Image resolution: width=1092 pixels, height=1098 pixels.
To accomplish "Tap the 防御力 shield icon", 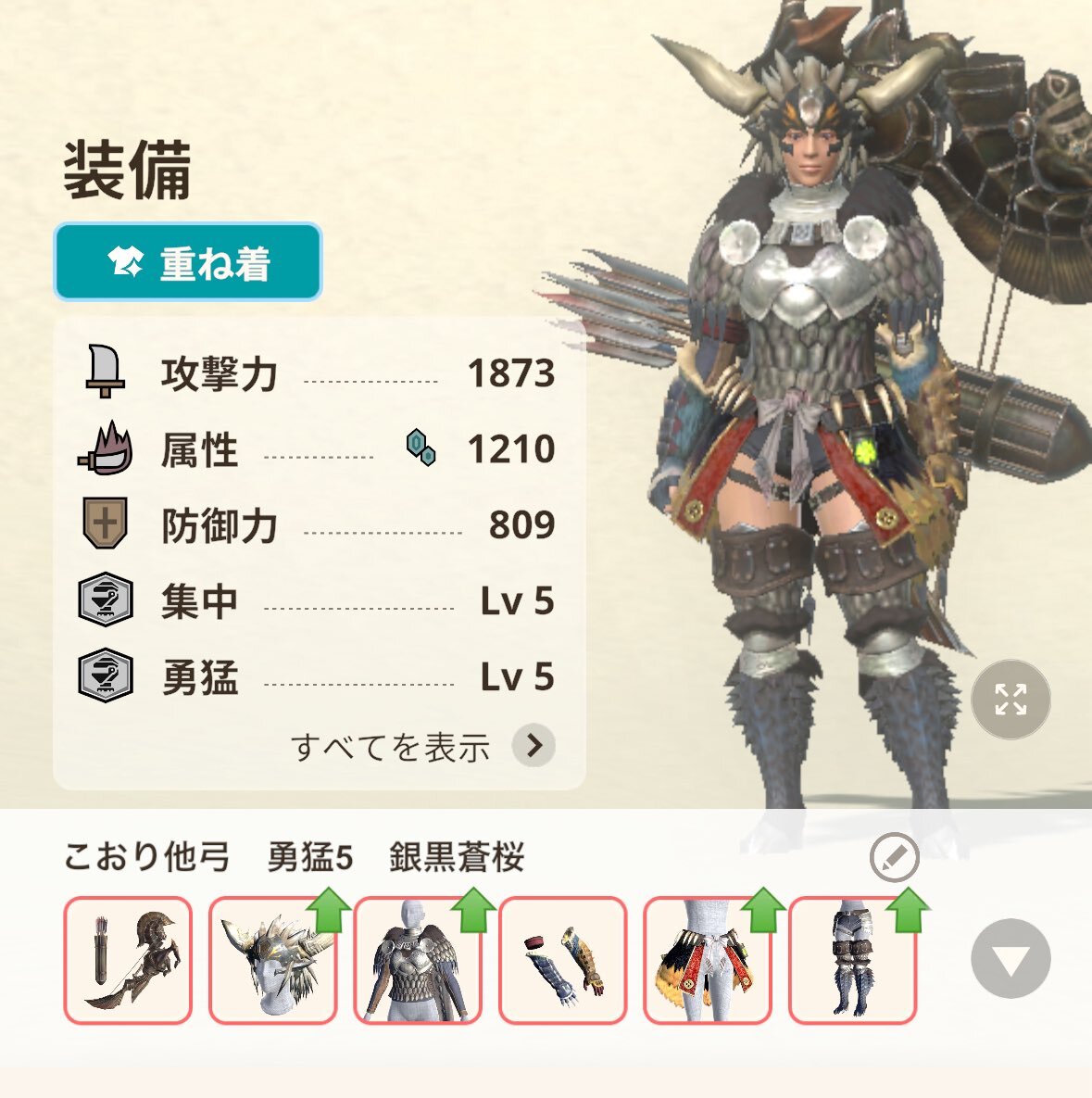I will [x=105, y=524].
